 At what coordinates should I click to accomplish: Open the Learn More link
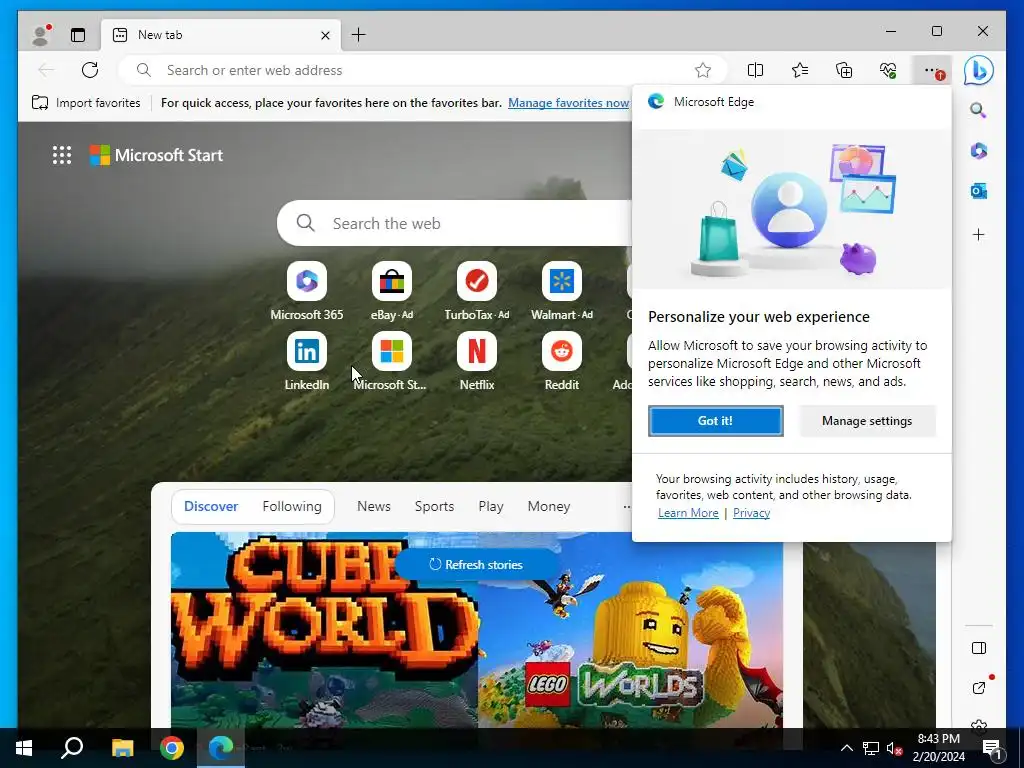688,513
